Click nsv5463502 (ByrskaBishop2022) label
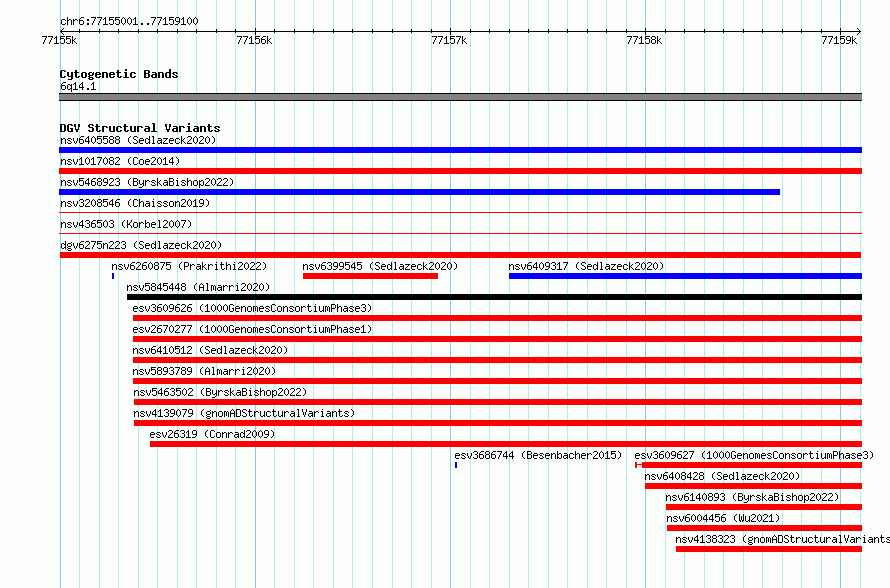This screenshot has height=588, width=890. click(x=220, y=392)
